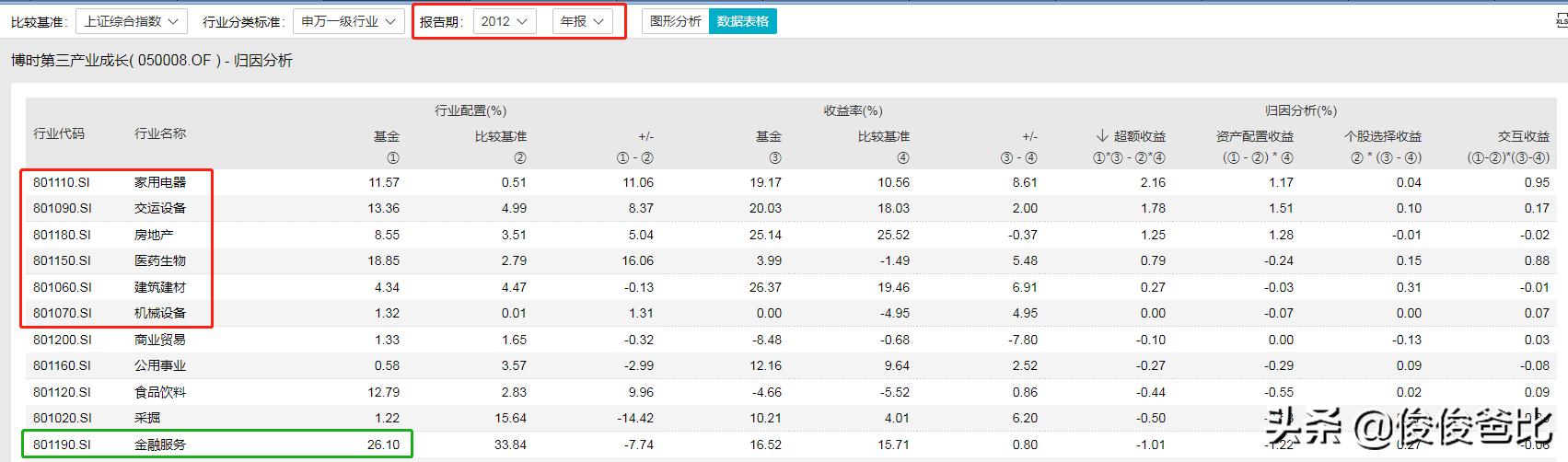
Task: Click benchmark allocation 15.64 in 采掘 row
Action: 511,418
